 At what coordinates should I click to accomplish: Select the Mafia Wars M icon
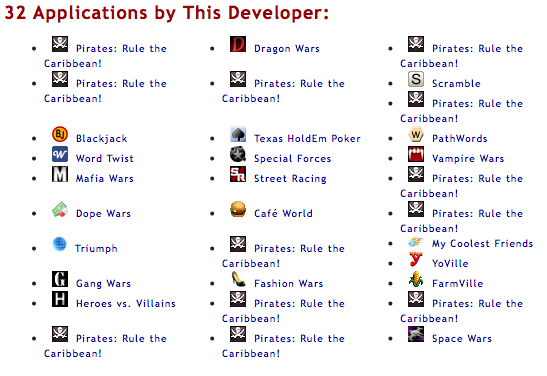pos(60,174)
